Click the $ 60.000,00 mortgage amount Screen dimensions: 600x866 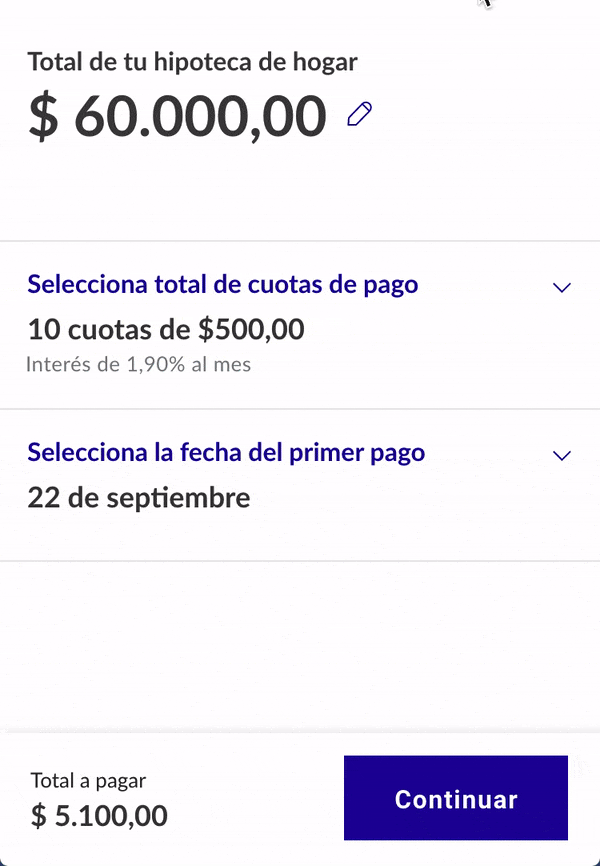pyautogui.click(x=177, y=117)
